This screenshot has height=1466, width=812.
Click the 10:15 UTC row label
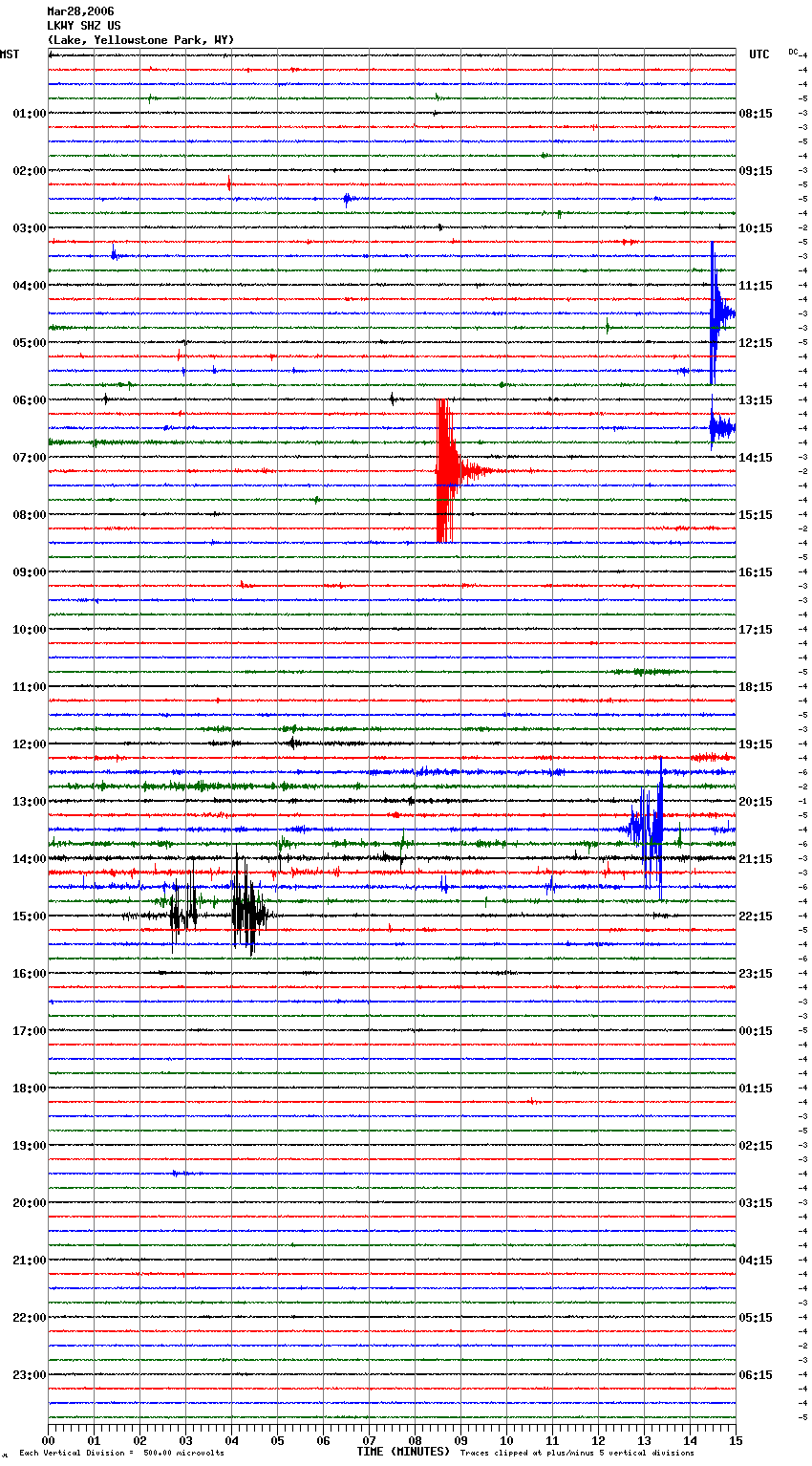pos(756,228)
